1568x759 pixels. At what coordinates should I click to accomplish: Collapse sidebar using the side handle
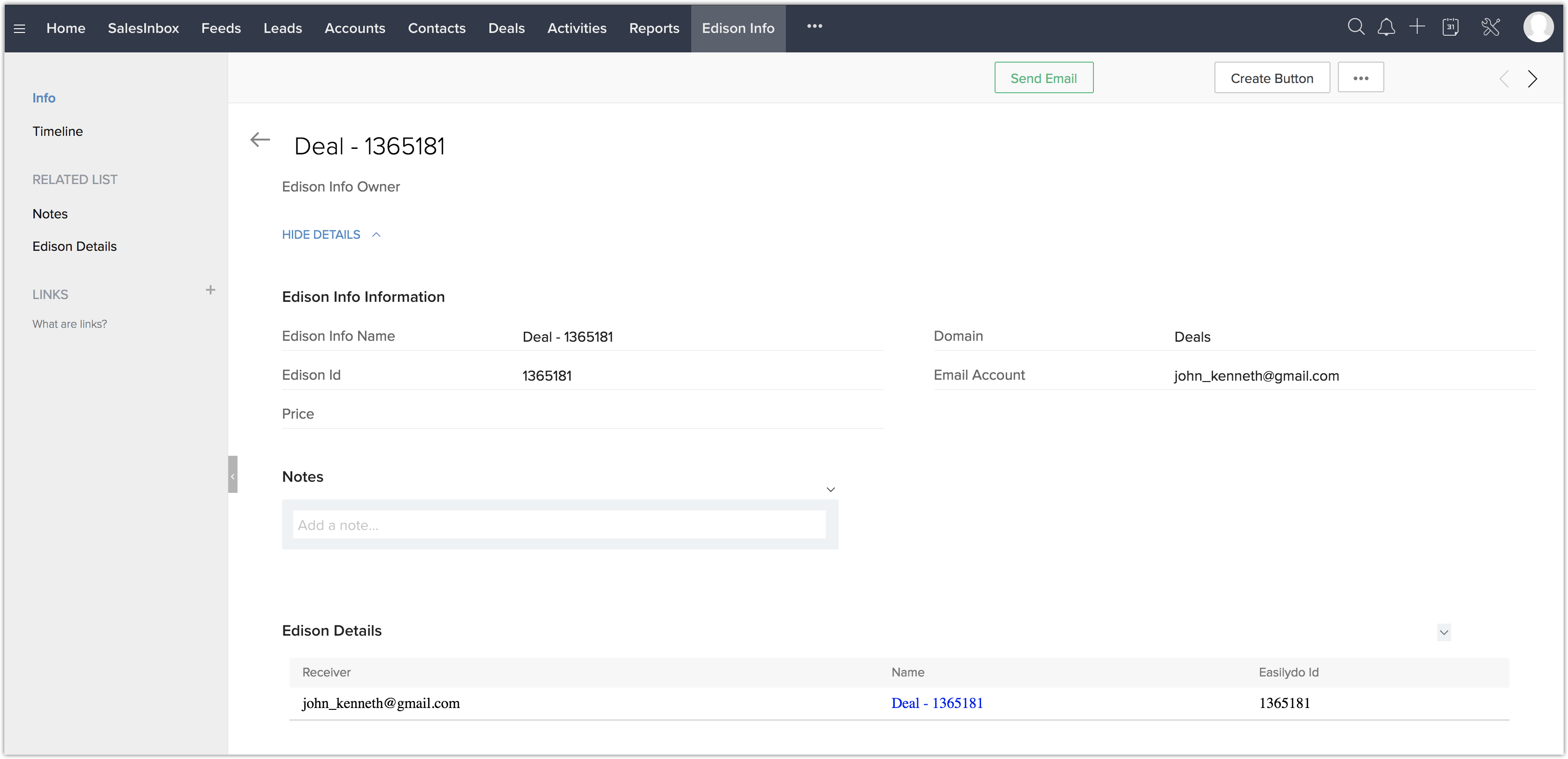pyautogui.click(x=232, y=474)
